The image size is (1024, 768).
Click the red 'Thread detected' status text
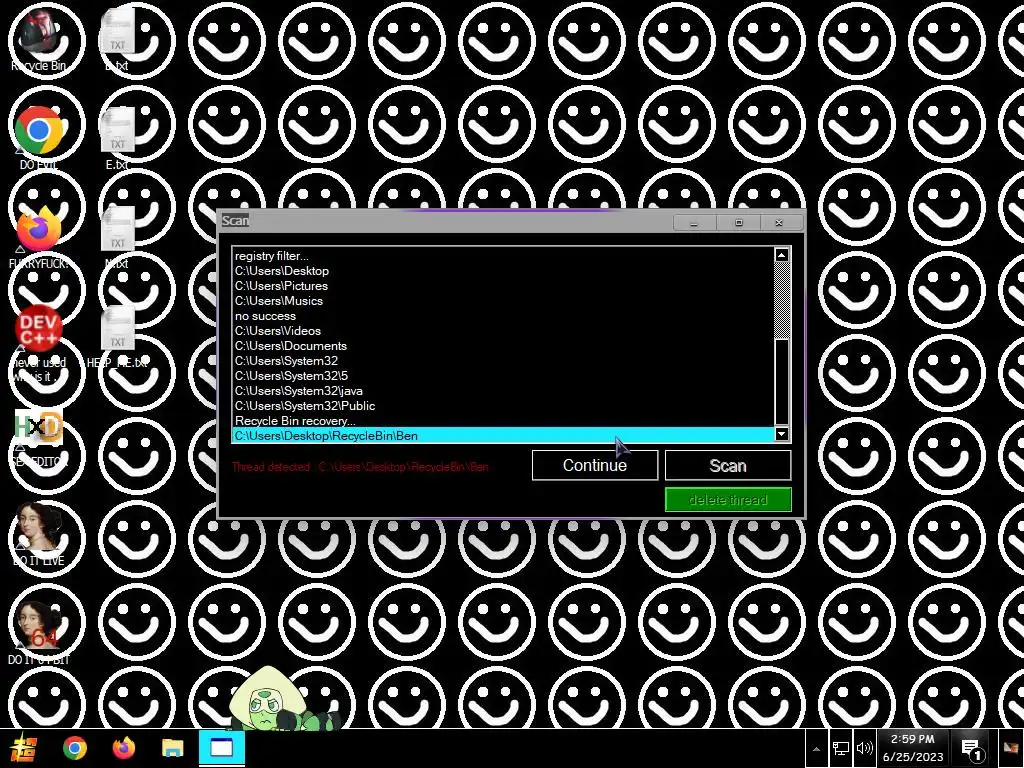[360, 466]
